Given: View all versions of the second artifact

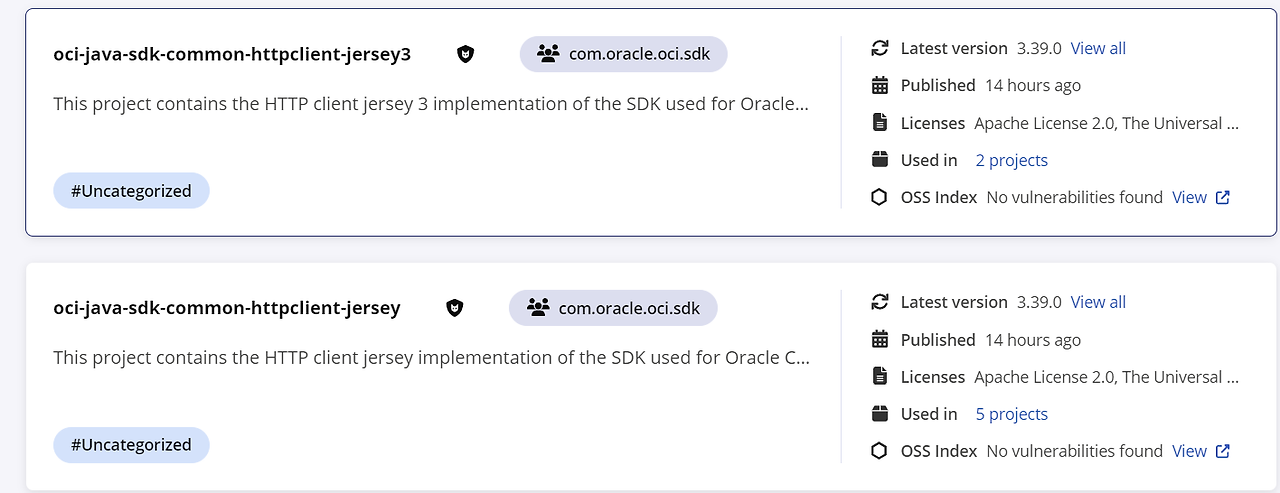Looking at the screenshot, I should [x=1098, y=302].
